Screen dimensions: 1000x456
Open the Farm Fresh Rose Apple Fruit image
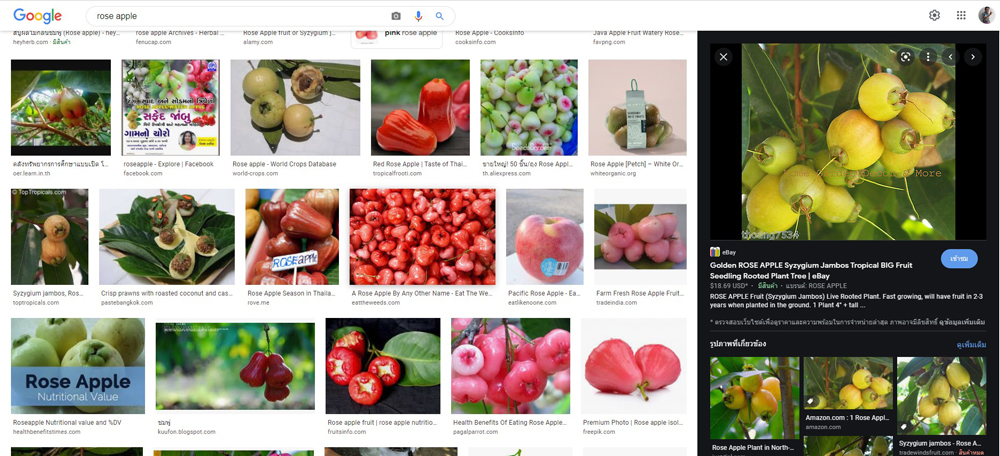click(640, 237)
